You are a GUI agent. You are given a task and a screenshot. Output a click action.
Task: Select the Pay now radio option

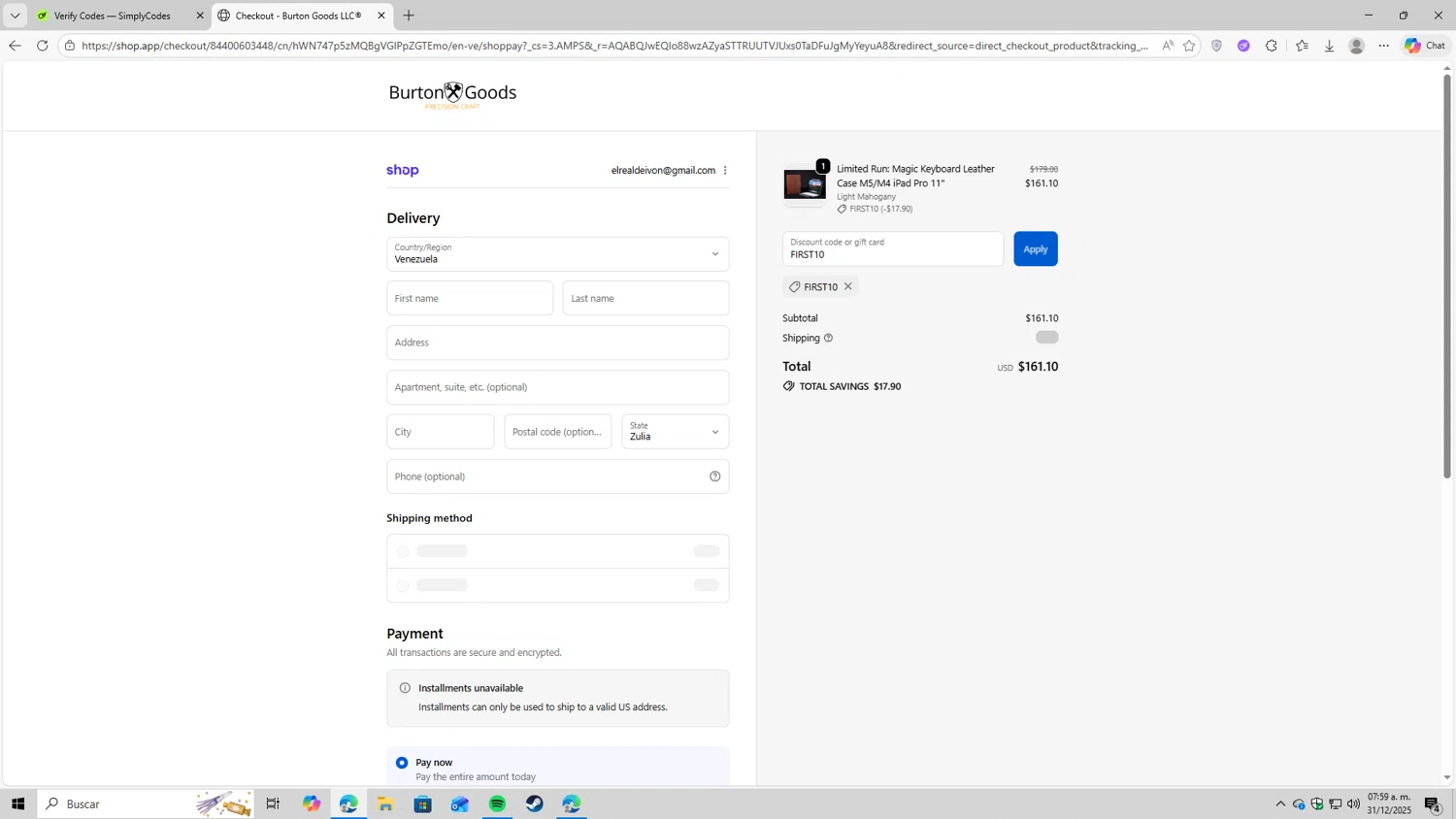pos(402,763)
